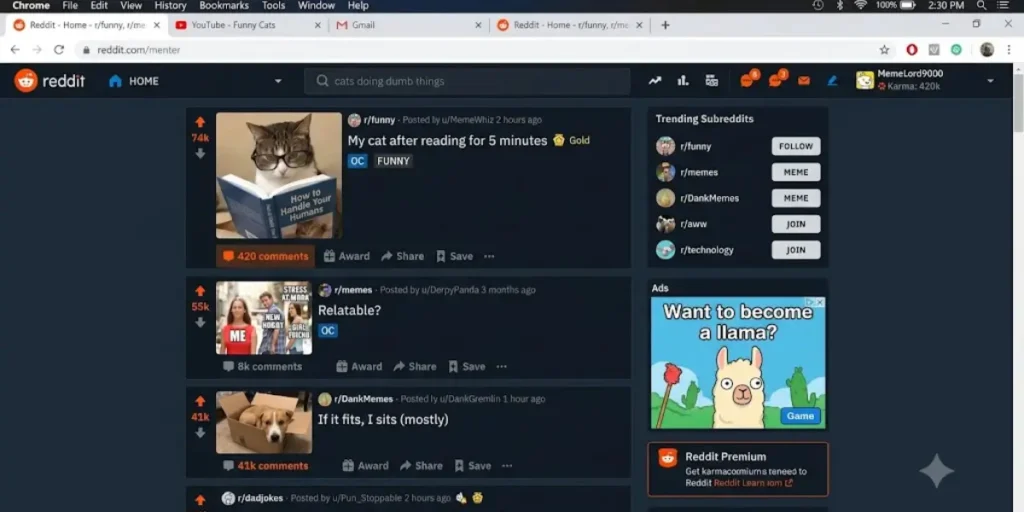
Task: Open the mail inbox icon
Action: 804,81
